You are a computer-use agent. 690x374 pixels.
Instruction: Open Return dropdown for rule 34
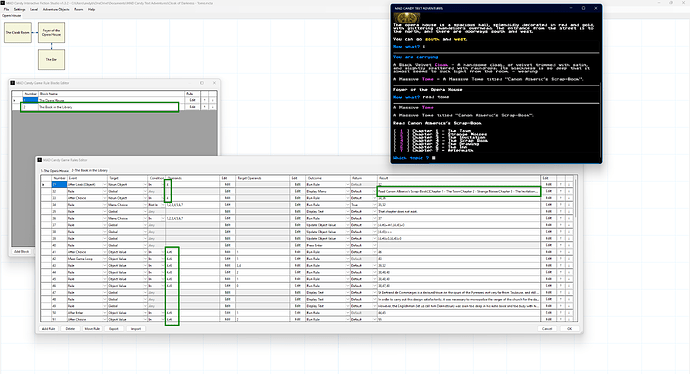(374, 205)
